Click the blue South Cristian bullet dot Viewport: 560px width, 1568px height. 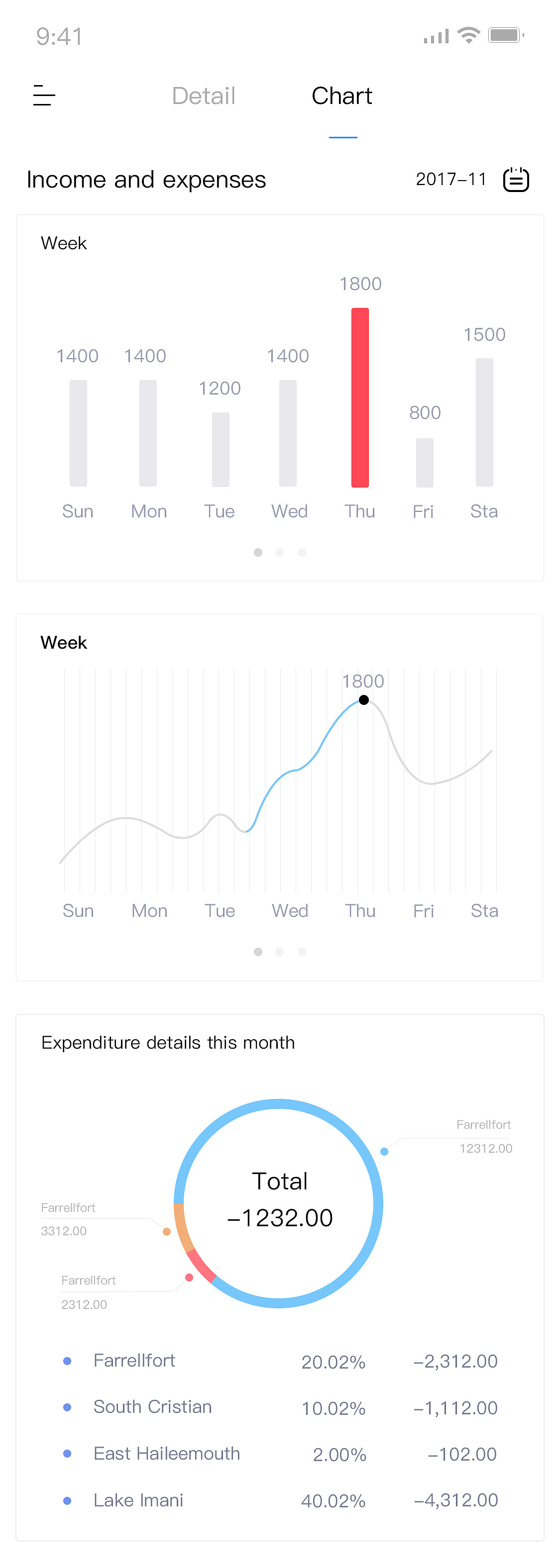click(68, 1407)
